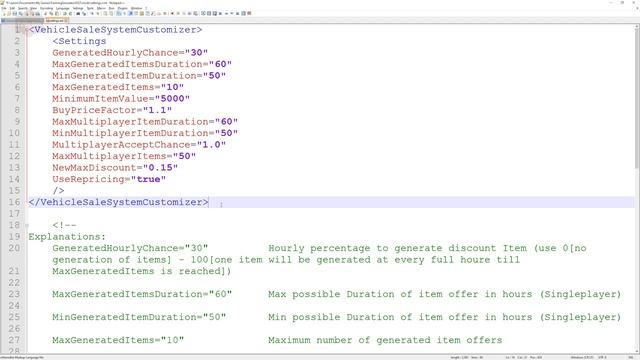The width and height of the screenshot is (640, 360).
Task: Click the closing VehicleSaleSystemCustomizer tag on line 16
Action: pyautogui.click(x=118, y=202)
